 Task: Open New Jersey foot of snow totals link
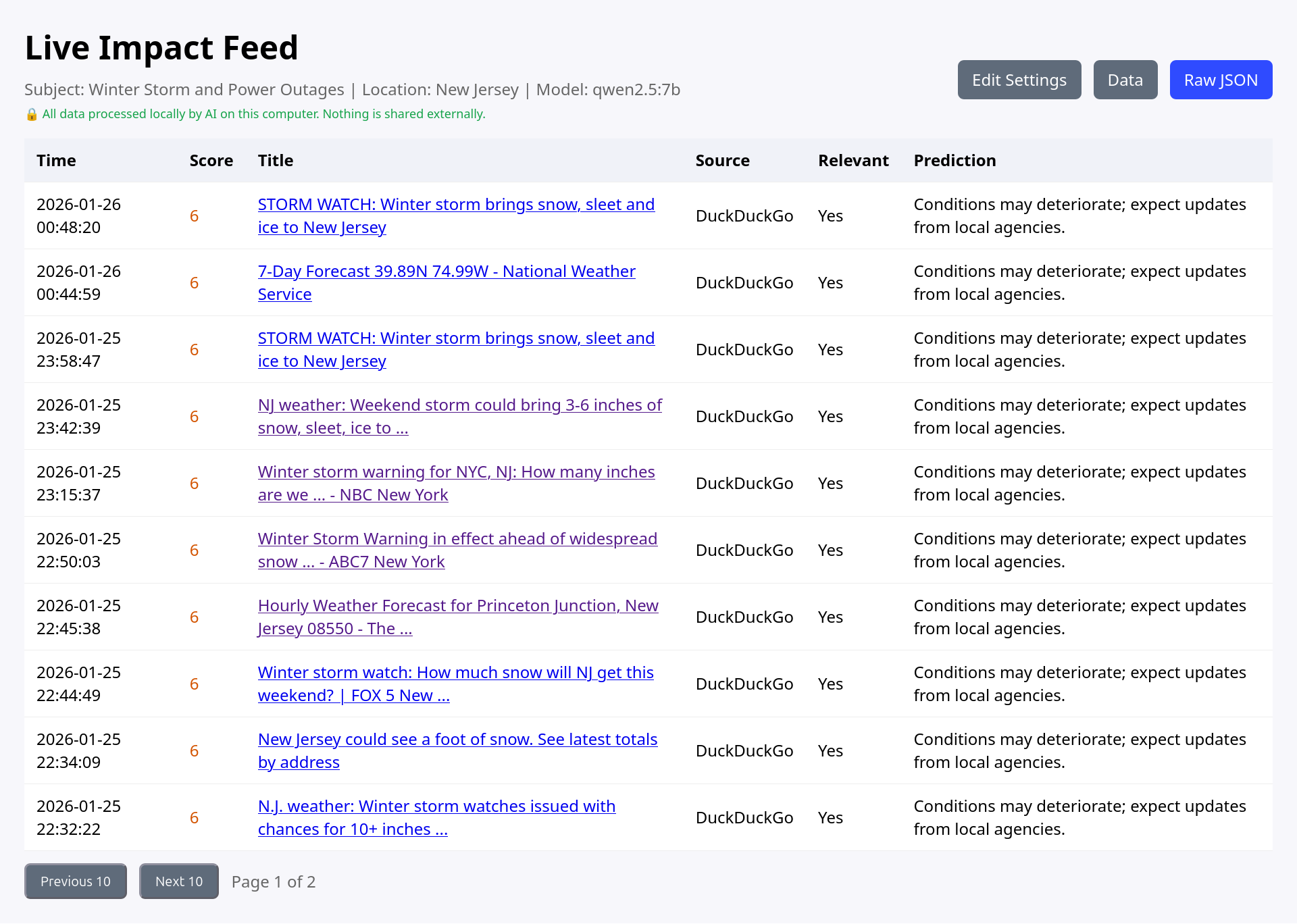(x=457, y=750)
